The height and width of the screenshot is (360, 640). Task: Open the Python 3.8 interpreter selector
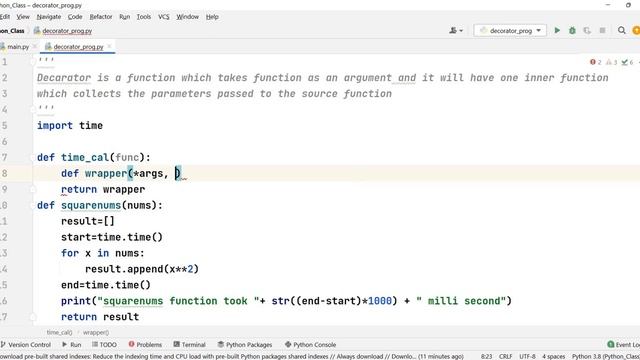pyautogui.click(x=606, y=356)
